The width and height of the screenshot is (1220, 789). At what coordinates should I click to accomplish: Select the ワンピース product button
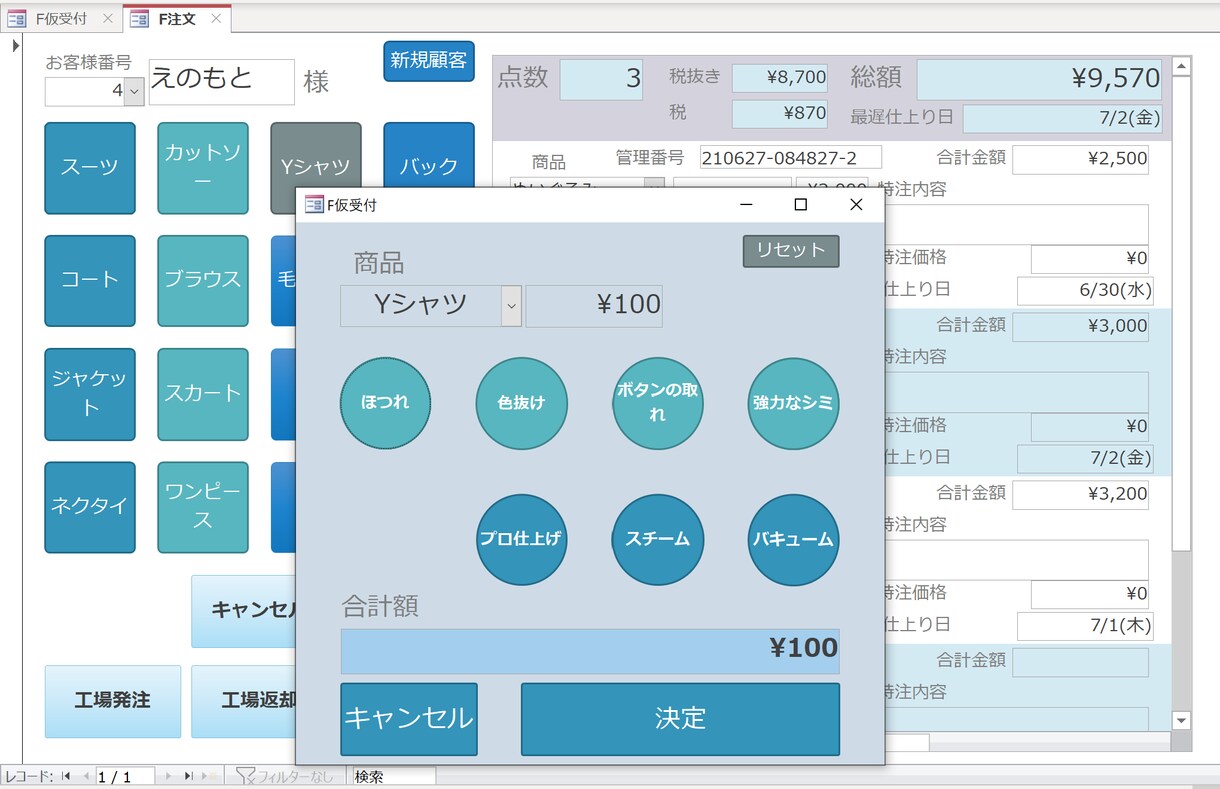point(203,507)
